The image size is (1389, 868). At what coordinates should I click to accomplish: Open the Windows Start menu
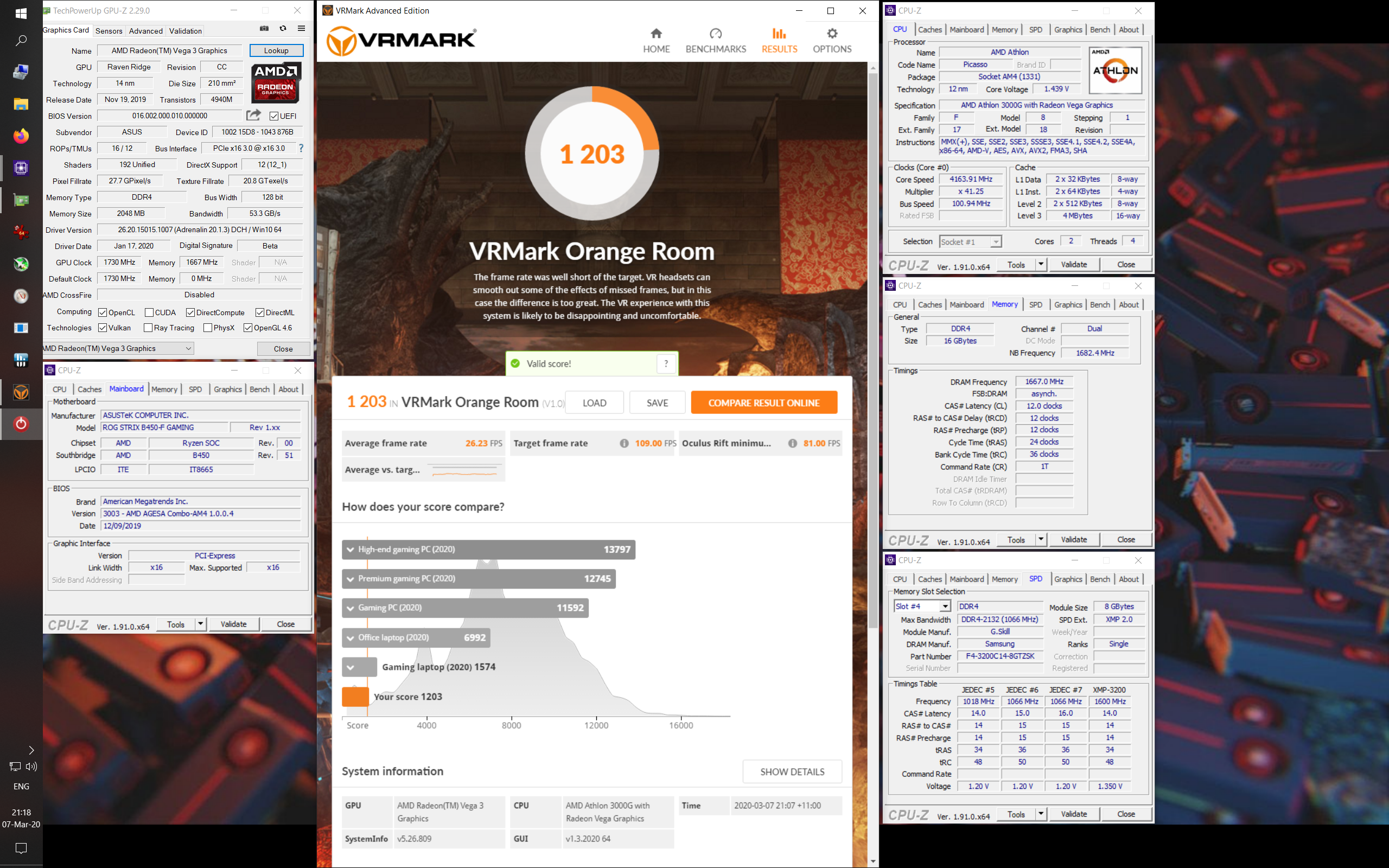[x=21, y=12]
